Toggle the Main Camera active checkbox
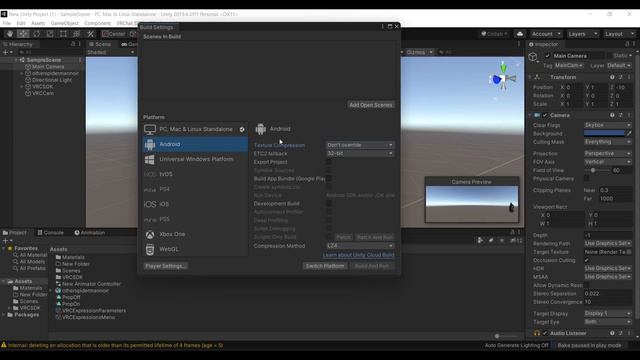This screenshot has width=640, height=360. (x=547, y=56)
